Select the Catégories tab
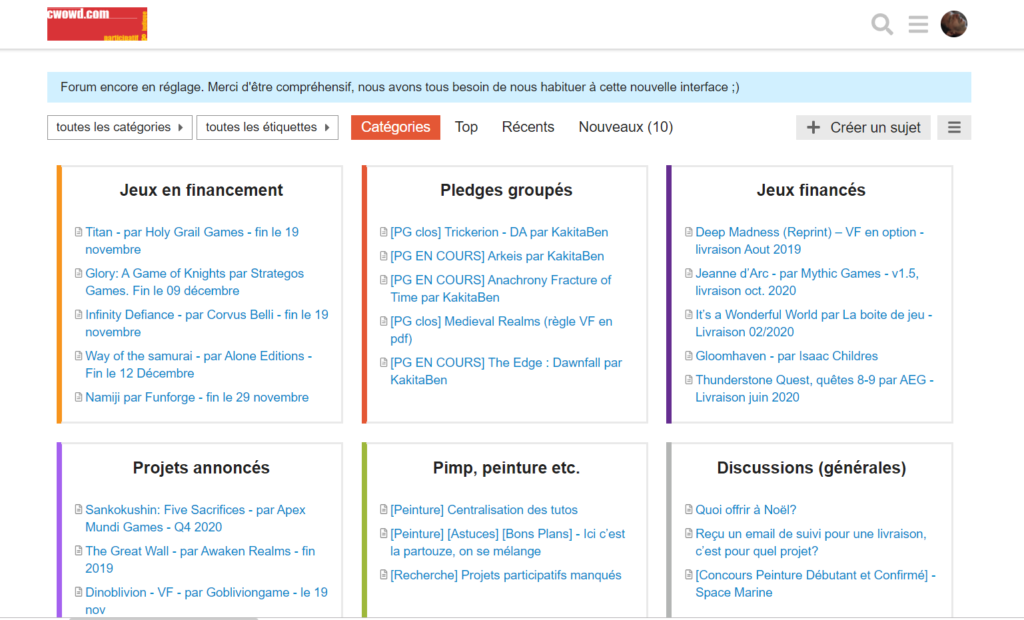 [x=395, y=127]
